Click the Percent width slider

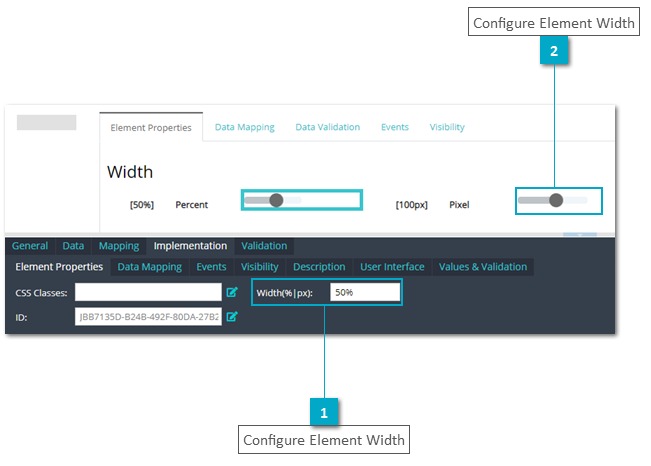coord(273,200)
